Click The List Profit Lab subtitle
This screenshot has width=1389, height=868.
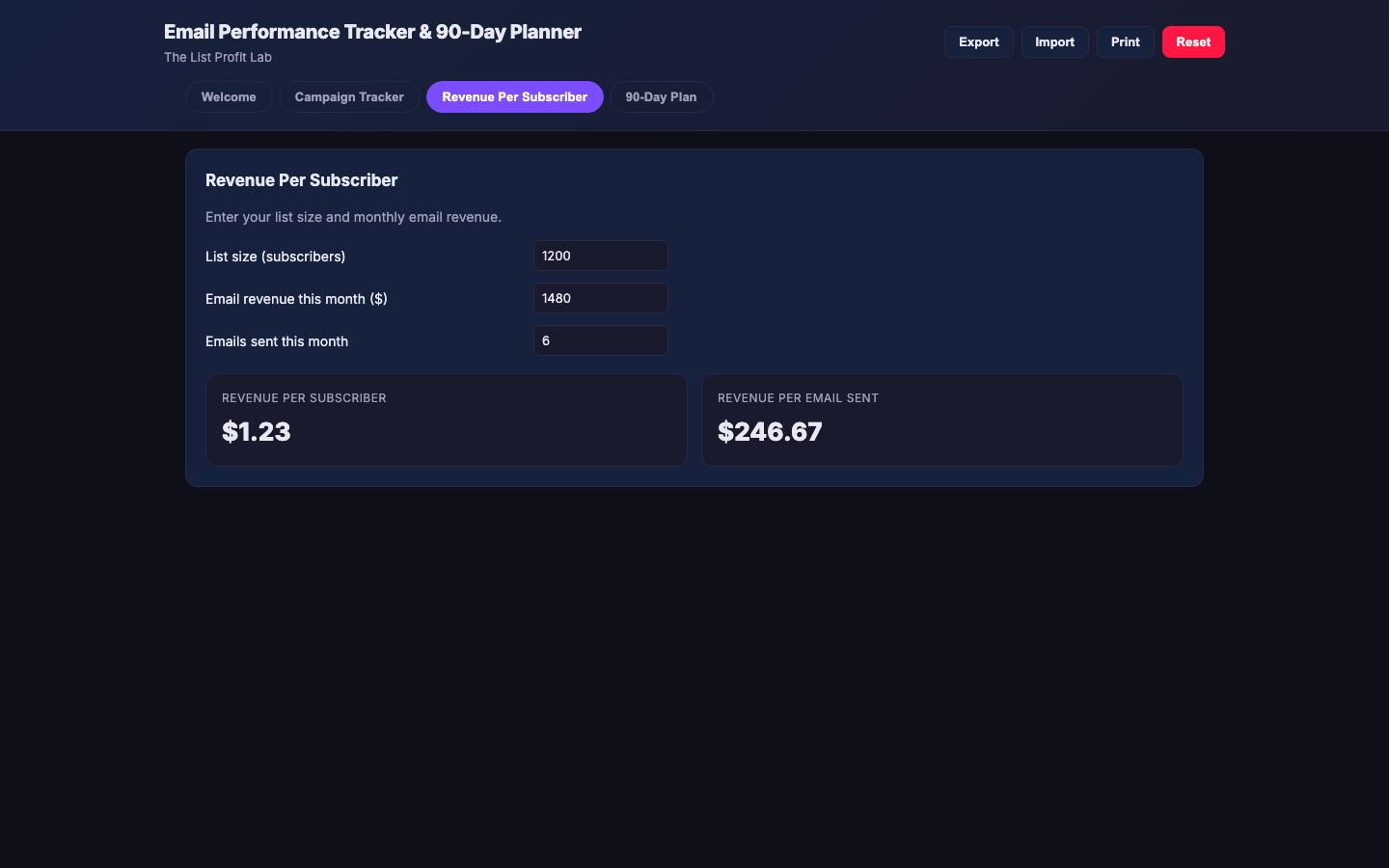point(218,57)
